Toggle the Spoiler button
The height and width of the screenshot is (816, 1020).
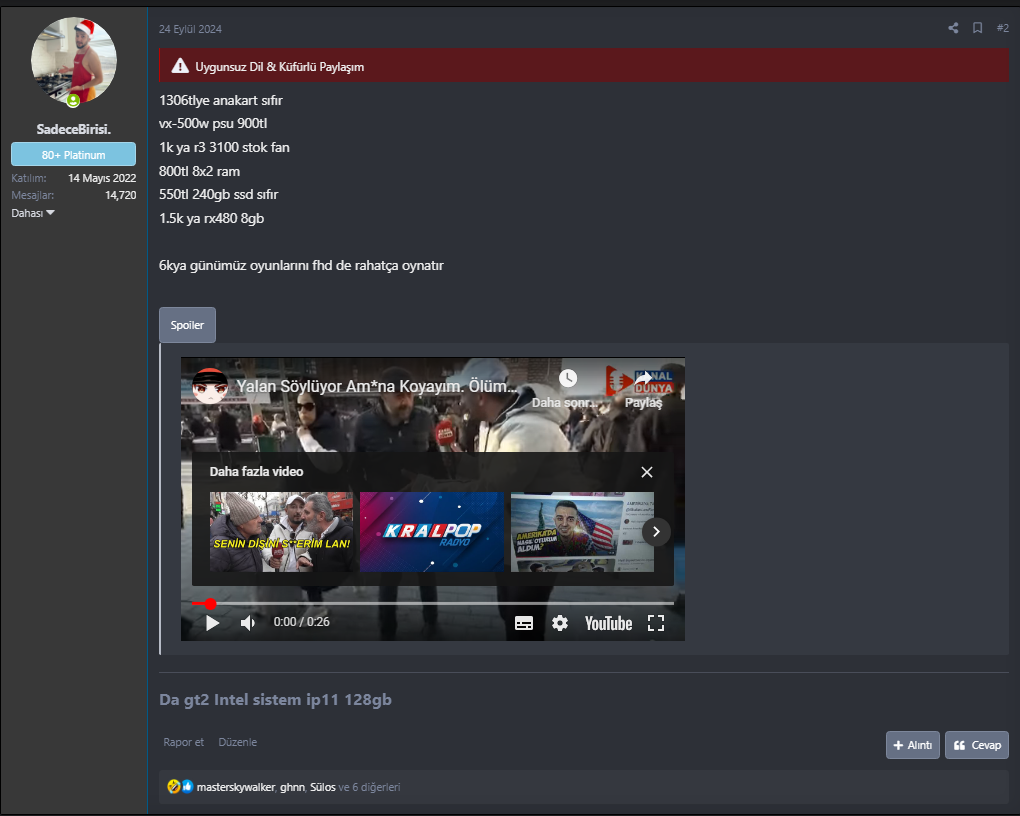pyautogui.click(x=187, y=325)
